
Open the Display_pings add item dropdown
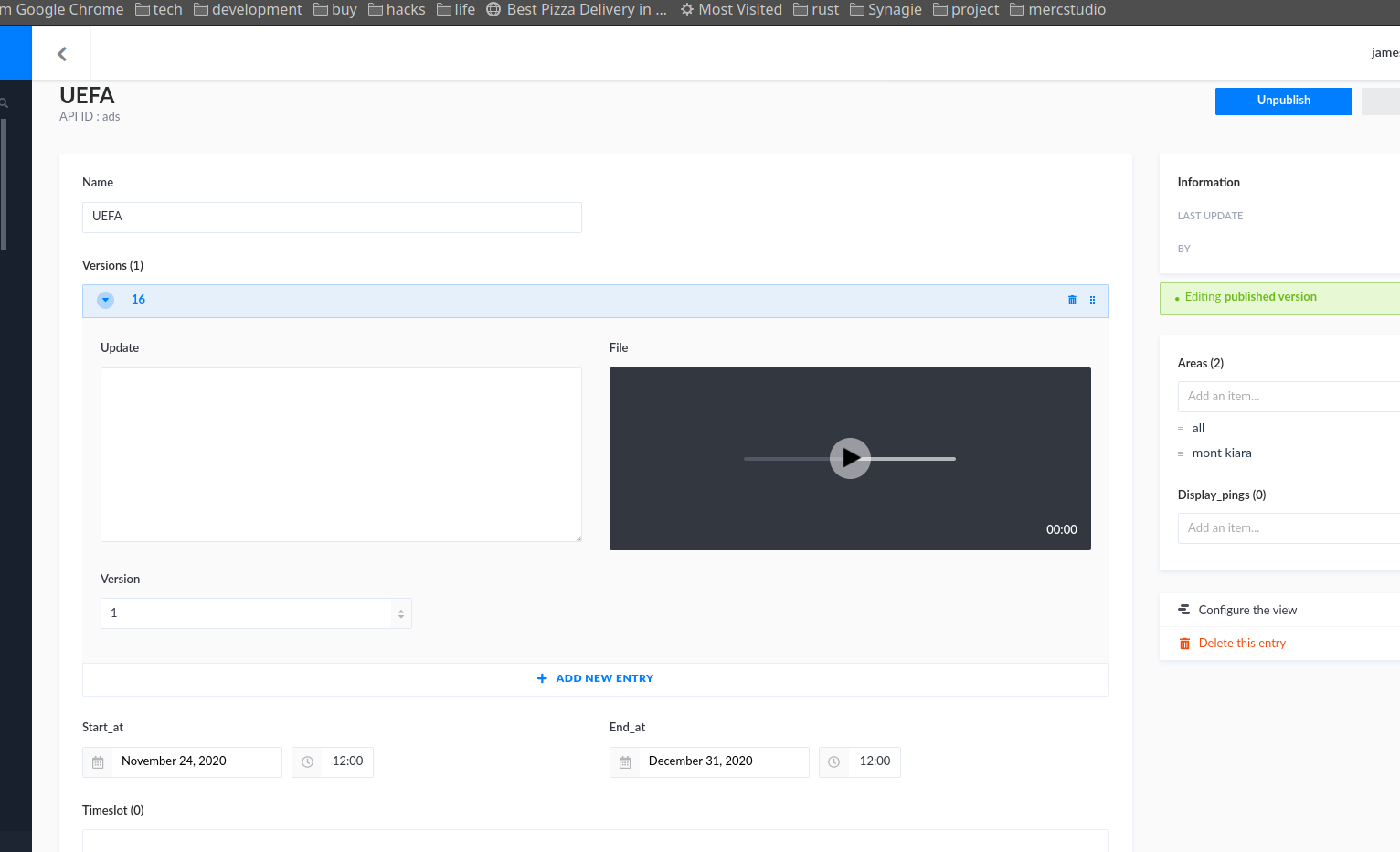(1289, 528)
